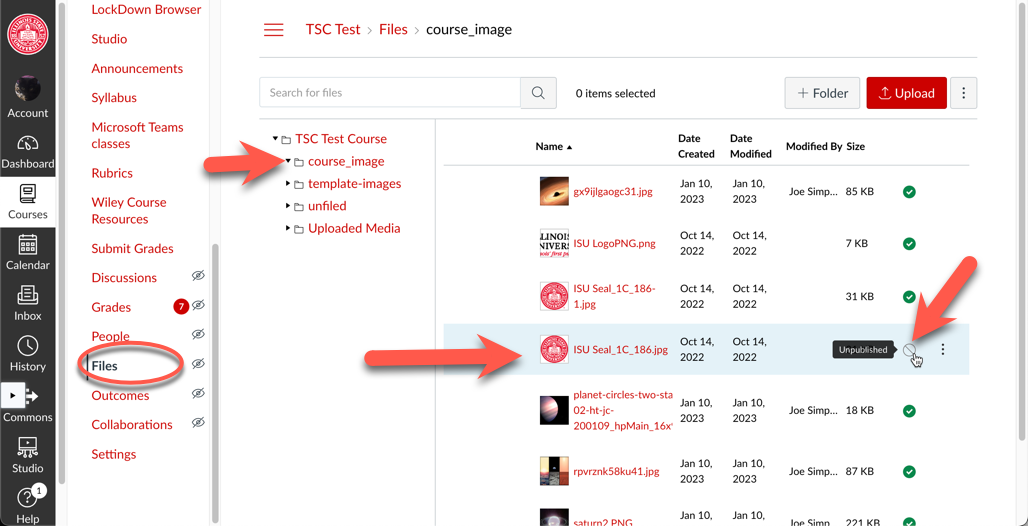
Task: Open Settings in course navigation
Action: pos(113,455)
